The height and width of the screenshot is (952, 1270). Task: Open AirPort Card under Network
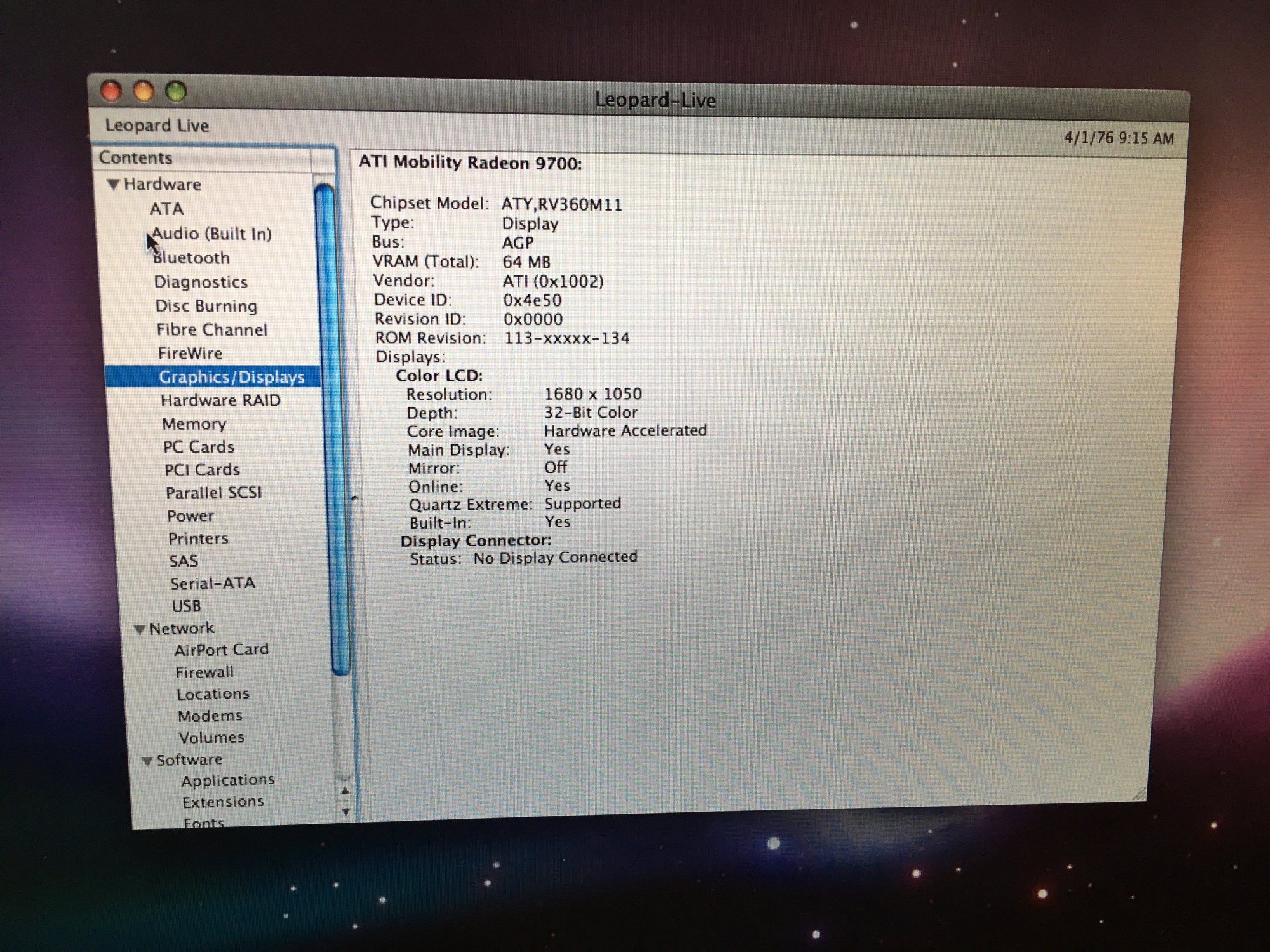tap(221, 650)
